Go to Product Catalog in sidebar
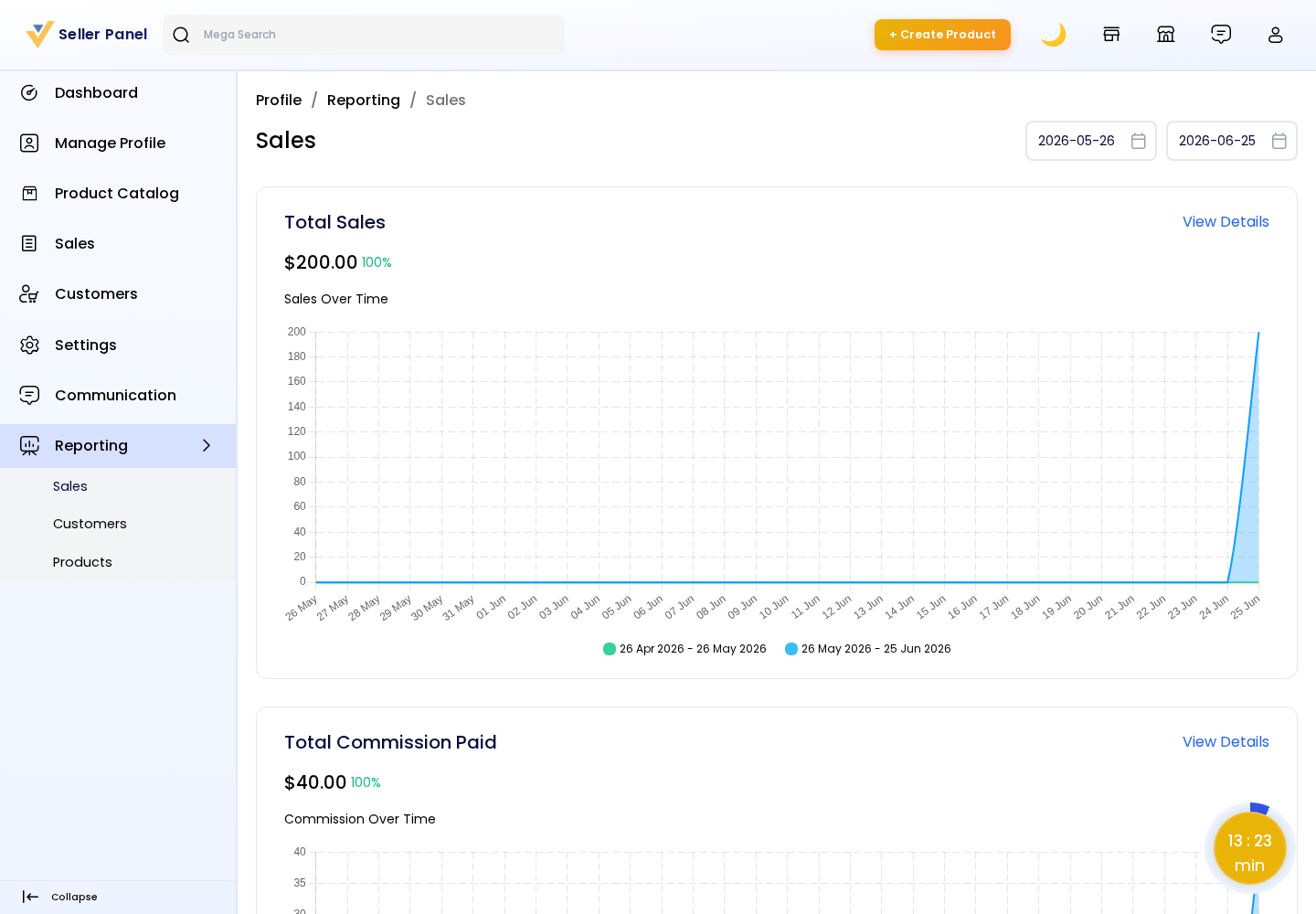The image size is (1316, 914). point(118,194)
